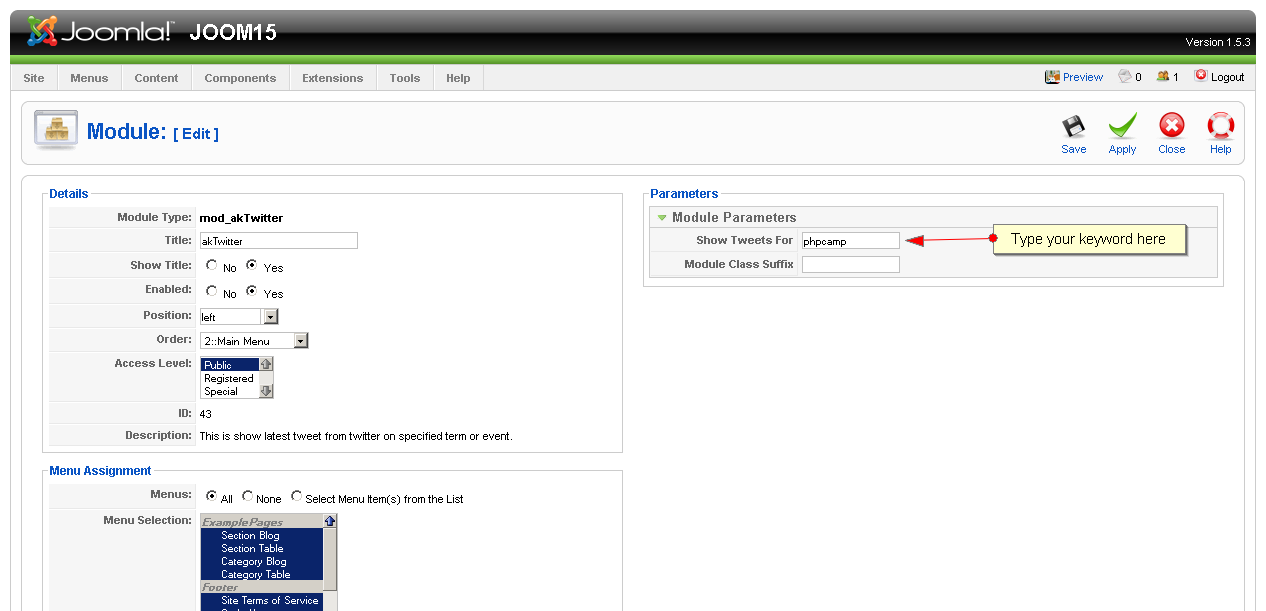
Task: Open the Position dropdown
Action: [270, 317]
